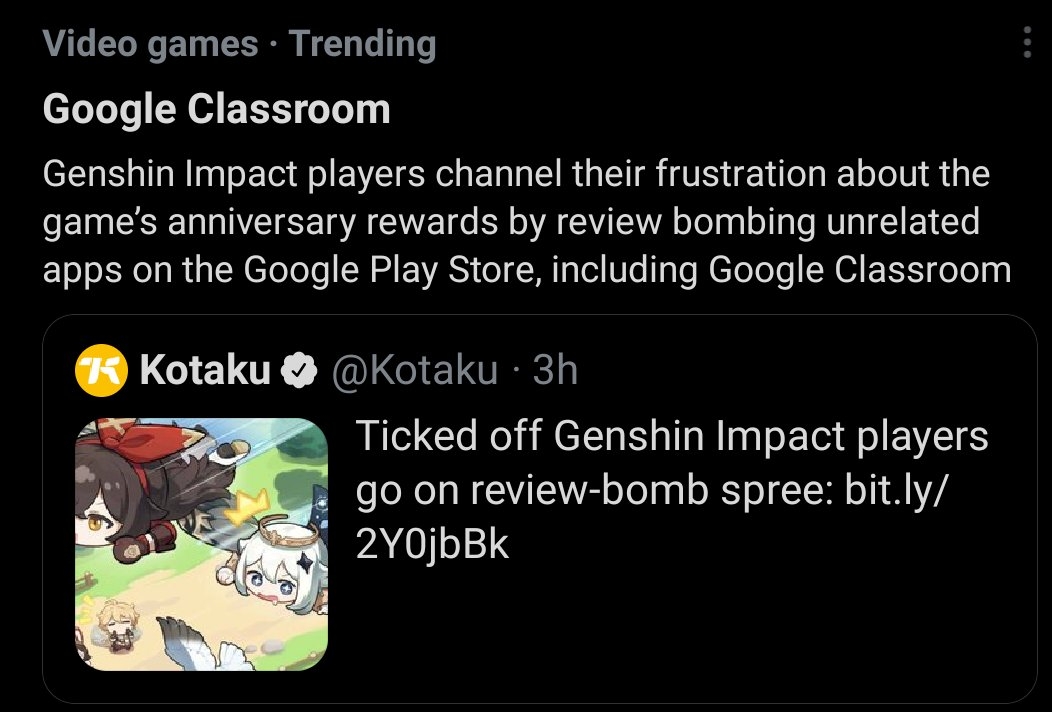Open the Genshin Impact article thumbnail
The image size is (1052, 712).
click(x=201, y=544)
